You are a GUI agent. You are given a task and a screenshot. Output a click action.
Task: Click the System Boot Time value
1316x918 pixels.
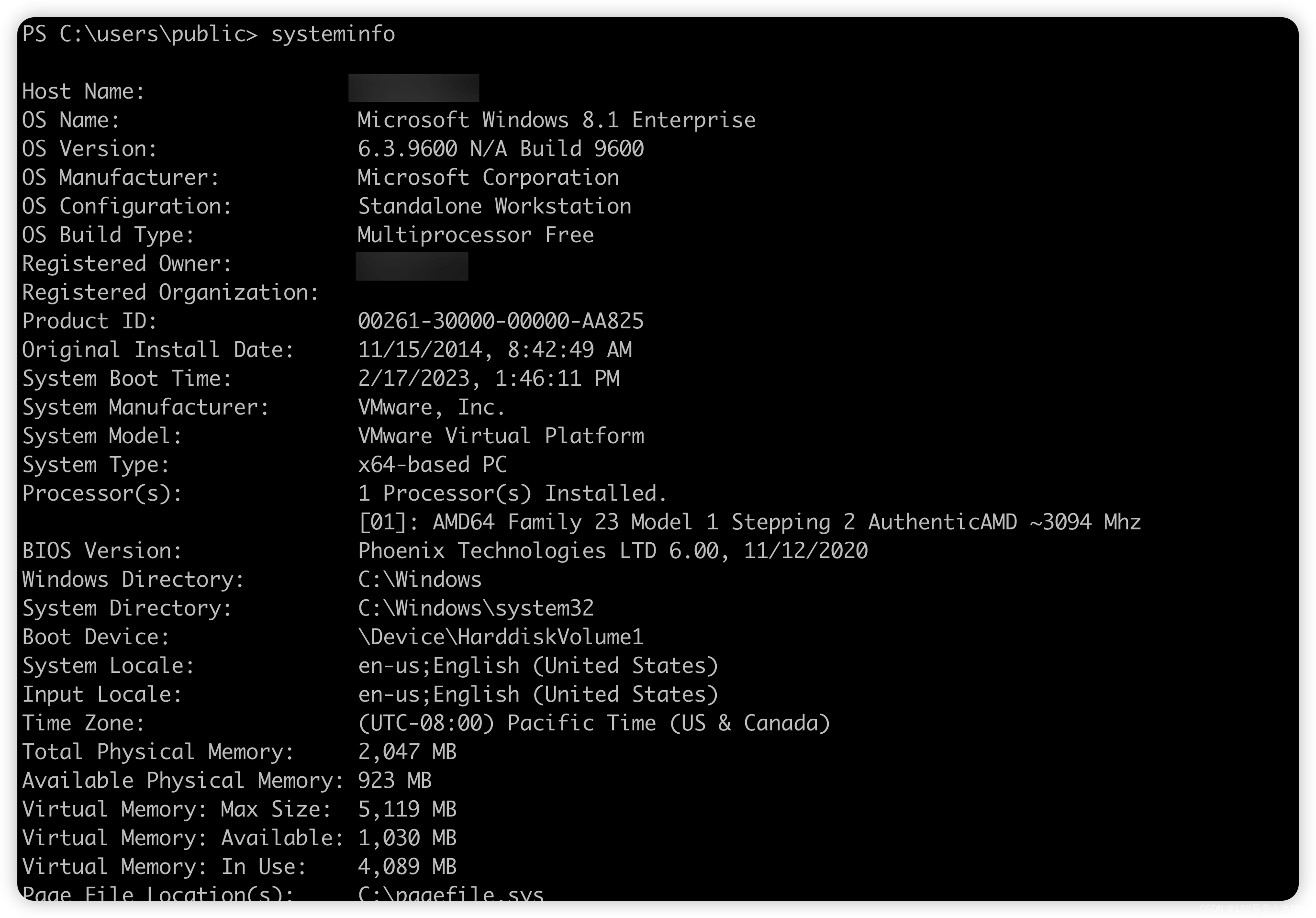click(x=488, y=379)
